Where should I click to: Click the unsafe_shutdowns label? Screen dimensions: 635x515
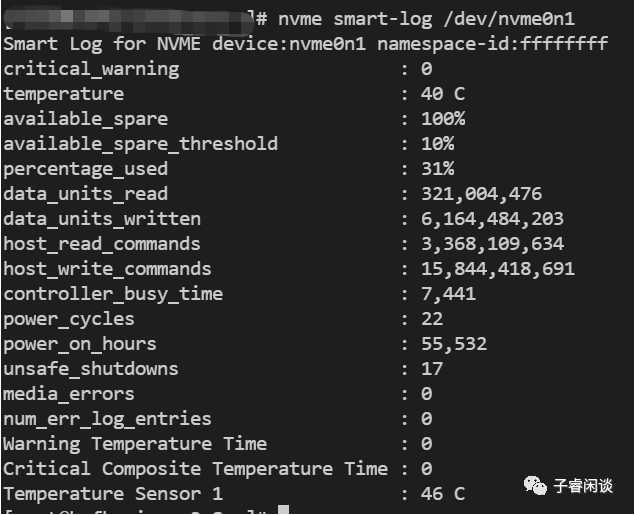tap(91, 369)
